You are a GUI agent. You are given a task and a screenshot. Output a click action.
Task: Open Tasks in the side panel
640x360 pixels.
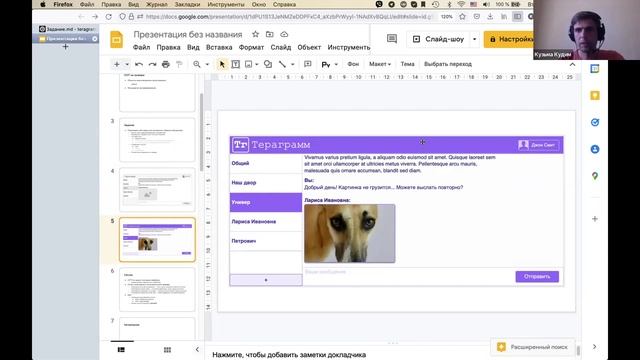(595, 122)
